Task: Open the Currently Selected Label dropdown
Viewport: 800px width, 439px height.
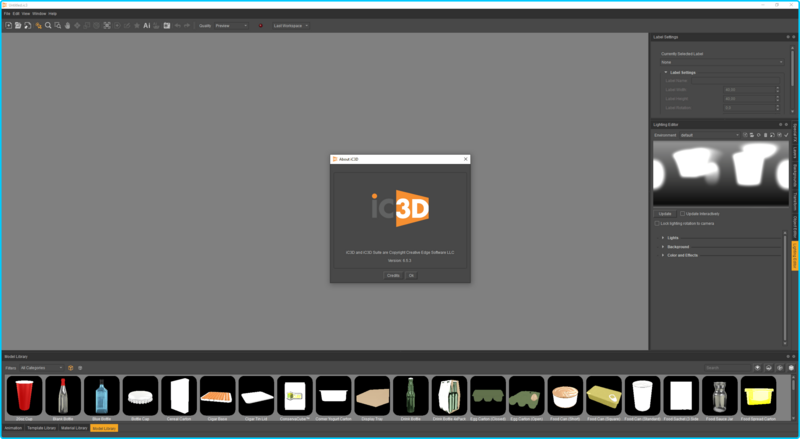Action: coord(721,62)
